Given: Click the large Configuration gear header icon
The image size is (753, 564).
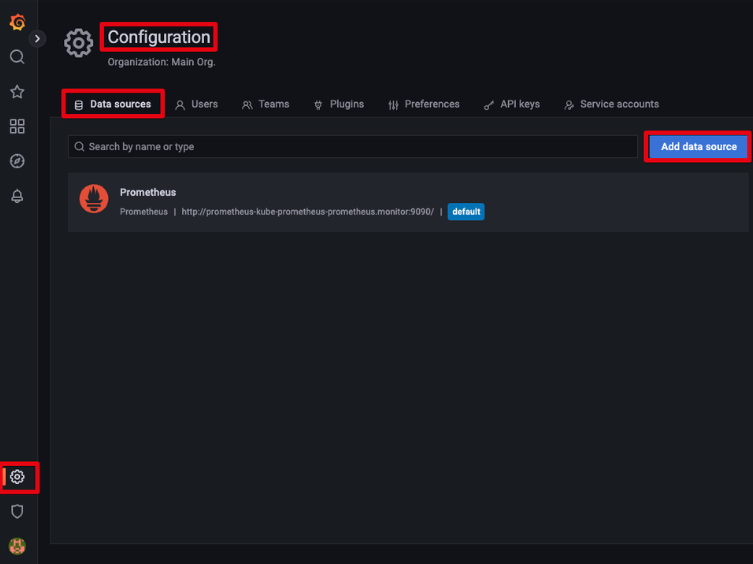Looking at the screenshot, I should click(x=78, y=43).
